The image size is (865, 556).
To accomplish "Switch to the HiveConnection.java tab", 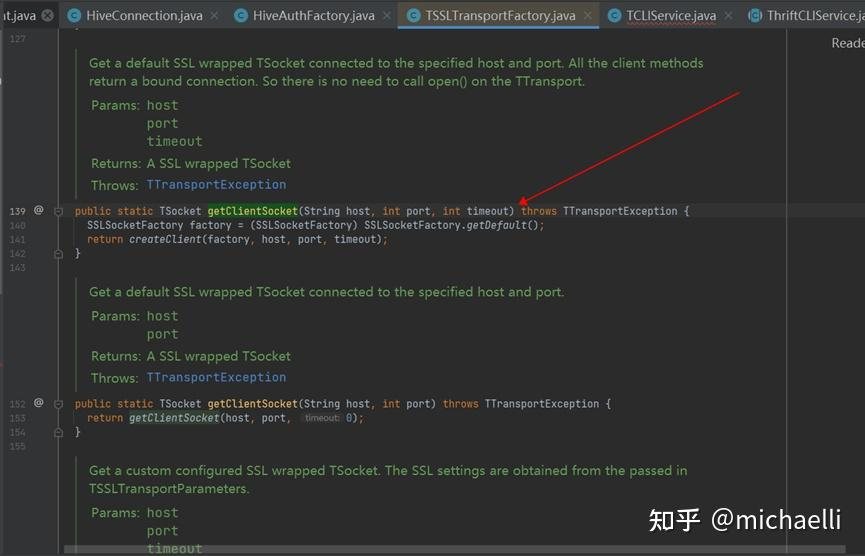I will (x=143, y=15).
